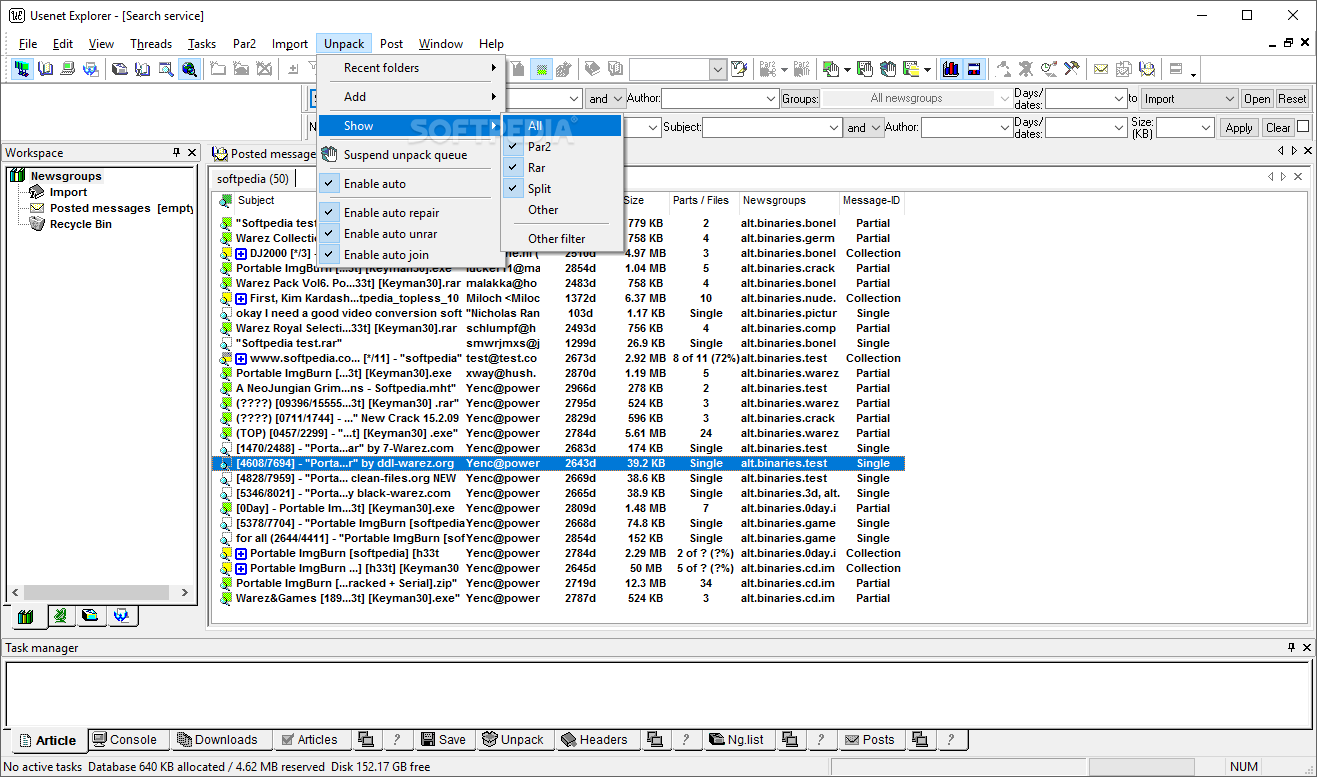Click the Clear filter button
This screenshot has height=777, width=1317.
[x=1278, y=128]
